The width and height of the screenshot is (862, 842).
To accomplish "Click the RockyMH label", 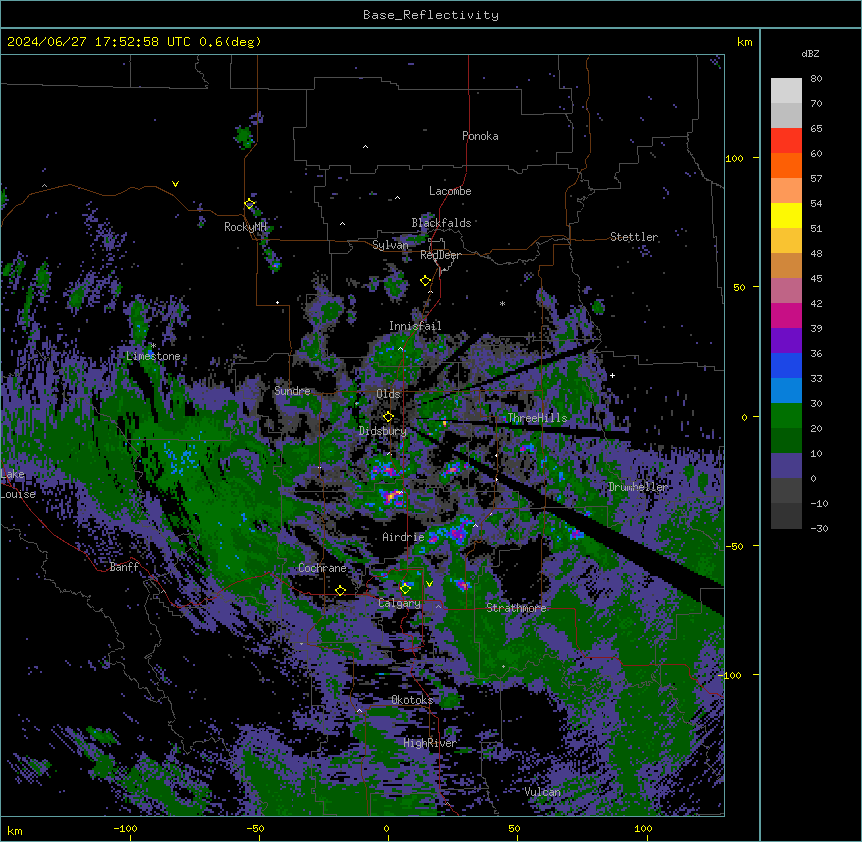I will pos(245,227).
